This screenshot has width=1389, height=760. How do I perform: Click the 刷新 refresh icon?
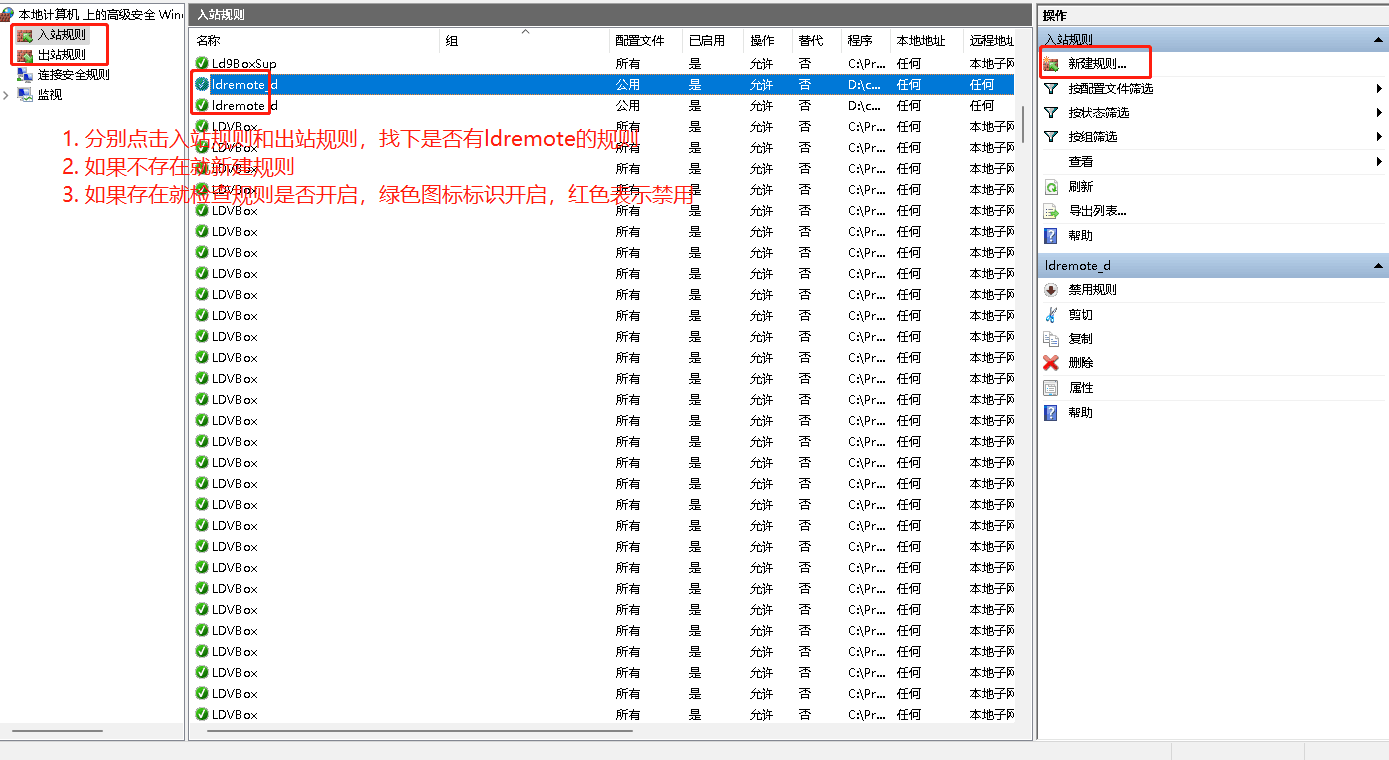1051,187
